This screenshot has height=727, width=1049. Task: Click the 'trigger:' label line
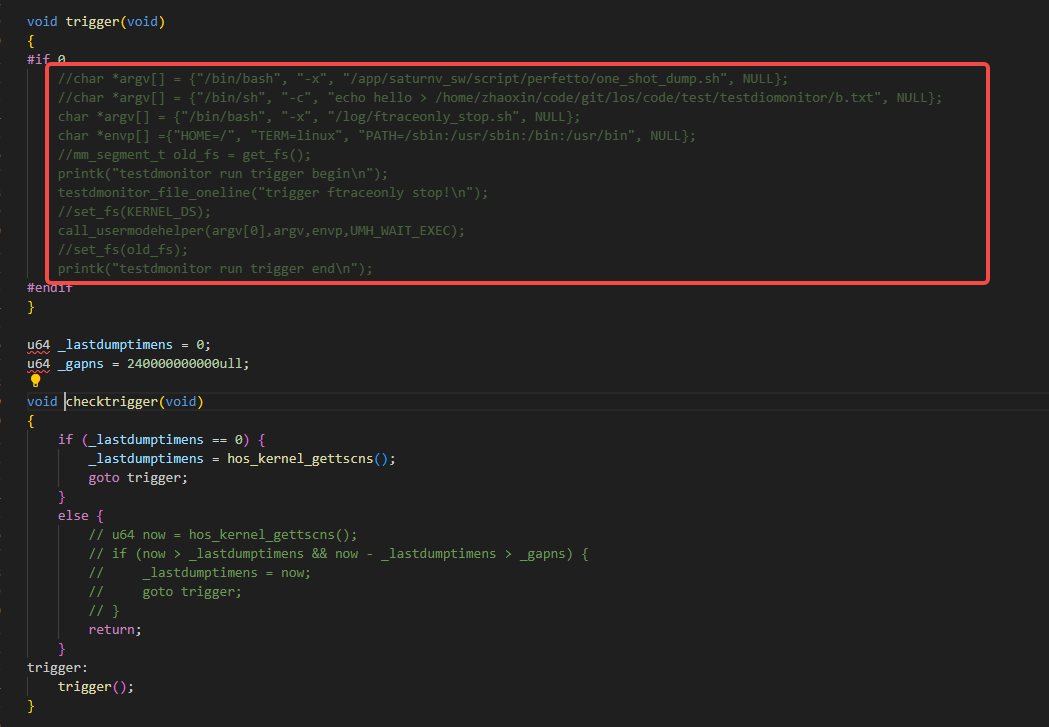click(x=58, y=667)
